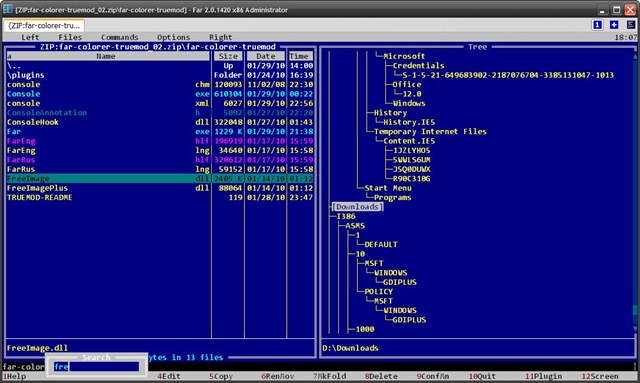
Task: Click 8Delete in the key bar
Action: point(381,376)
